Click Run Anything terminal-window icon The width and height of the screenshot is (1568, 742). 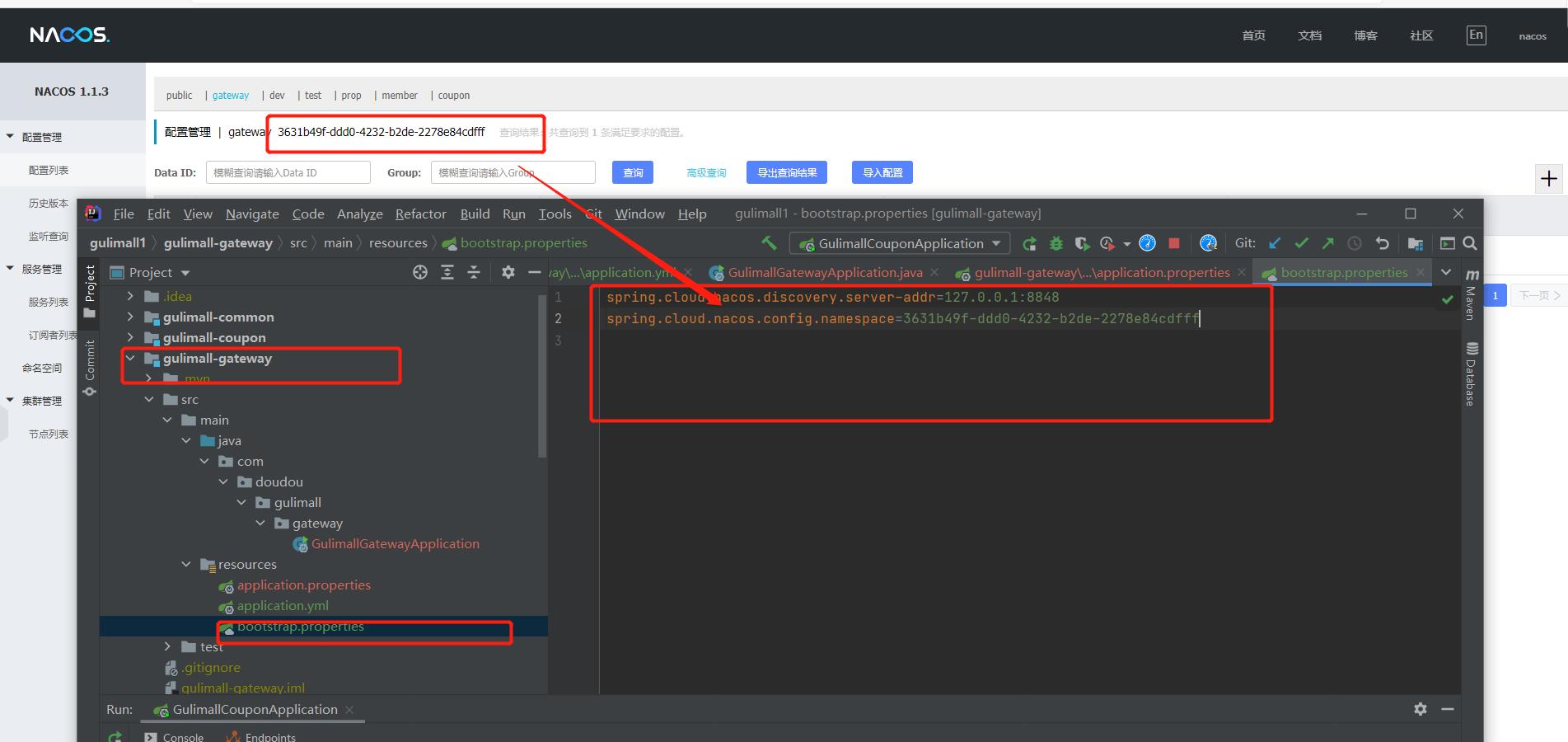point(1447,243)
